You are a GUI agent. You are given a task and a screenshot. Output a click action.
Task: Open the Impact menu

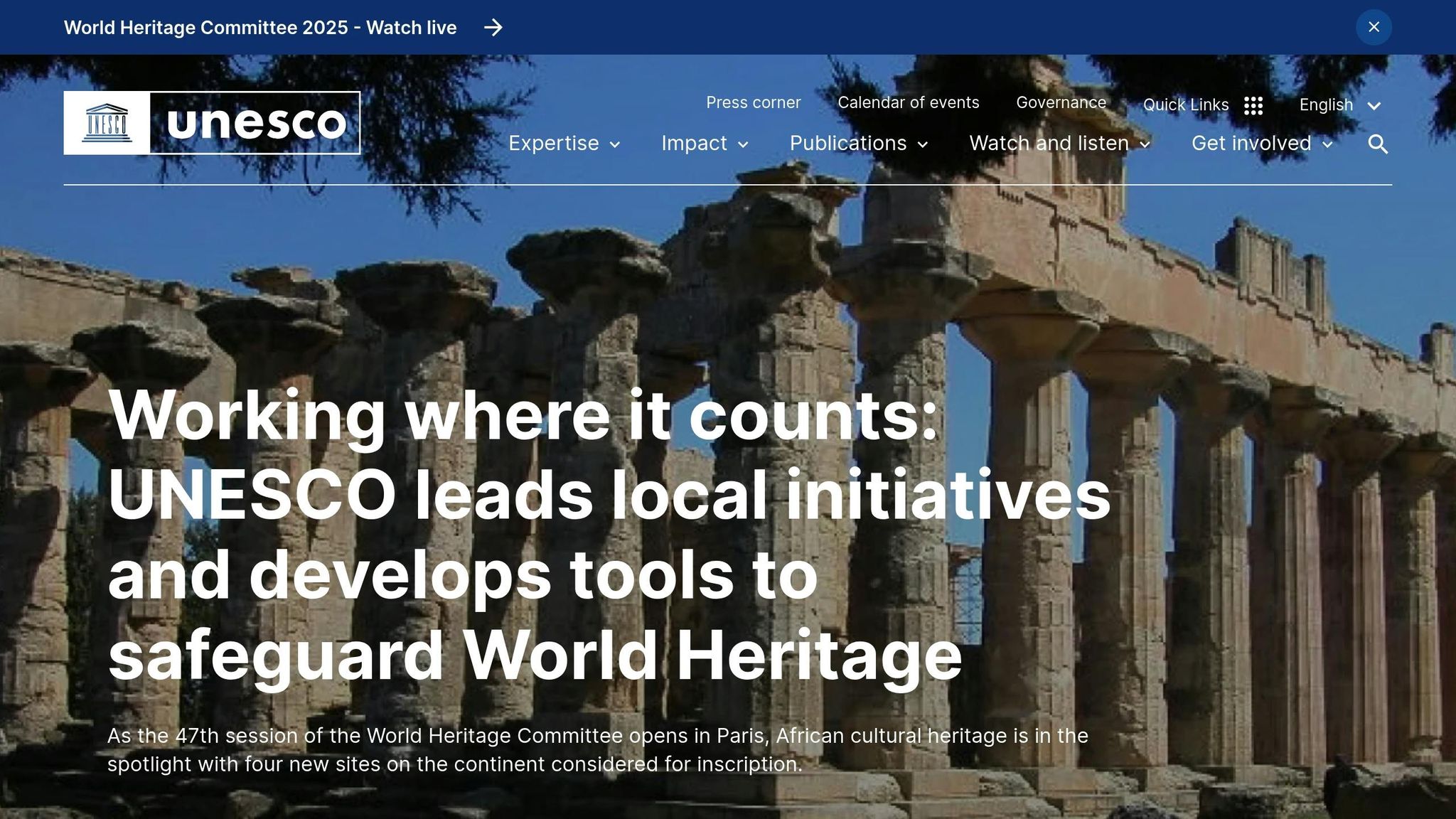tap(695, 144)
